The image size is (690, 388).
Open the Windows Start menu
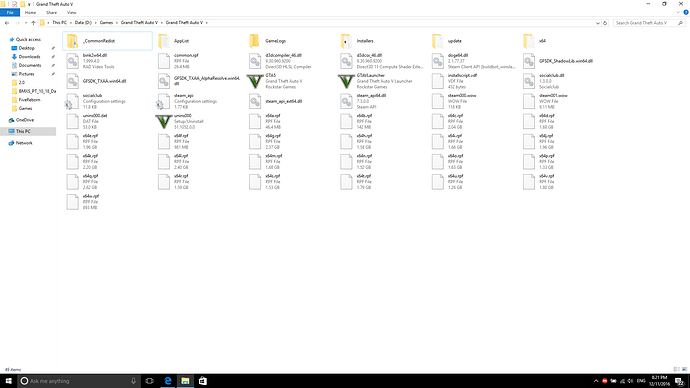pos(8,381)
